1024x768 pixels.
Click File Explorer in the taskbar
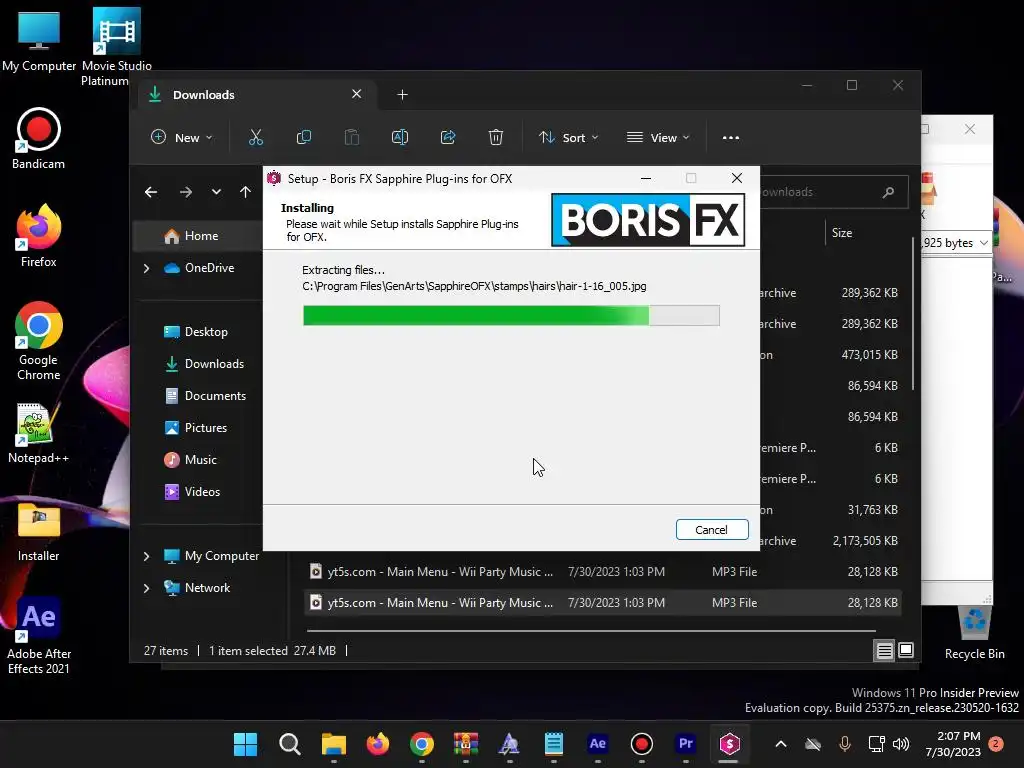pyautogui.click(x=334, y=744)
